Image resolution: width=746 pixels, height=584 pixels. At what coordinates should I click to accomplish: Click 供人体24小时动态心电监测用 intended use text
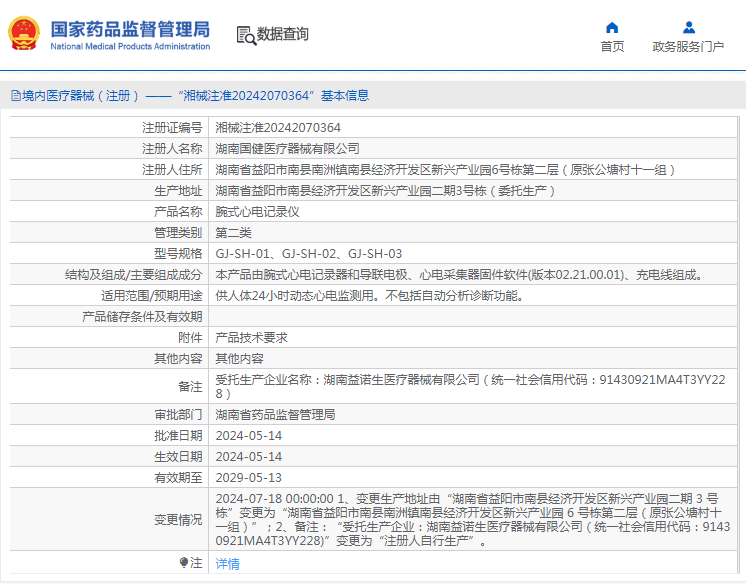coord(294,296)
